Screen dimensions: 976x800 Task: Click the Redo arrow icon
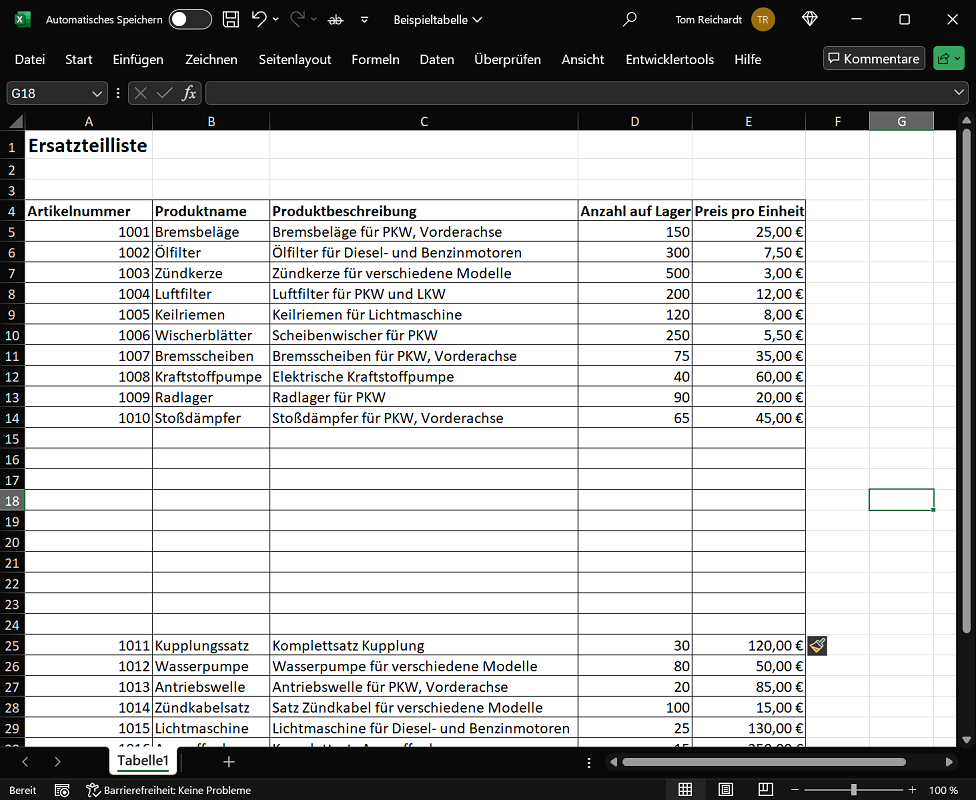coord(298,19)
